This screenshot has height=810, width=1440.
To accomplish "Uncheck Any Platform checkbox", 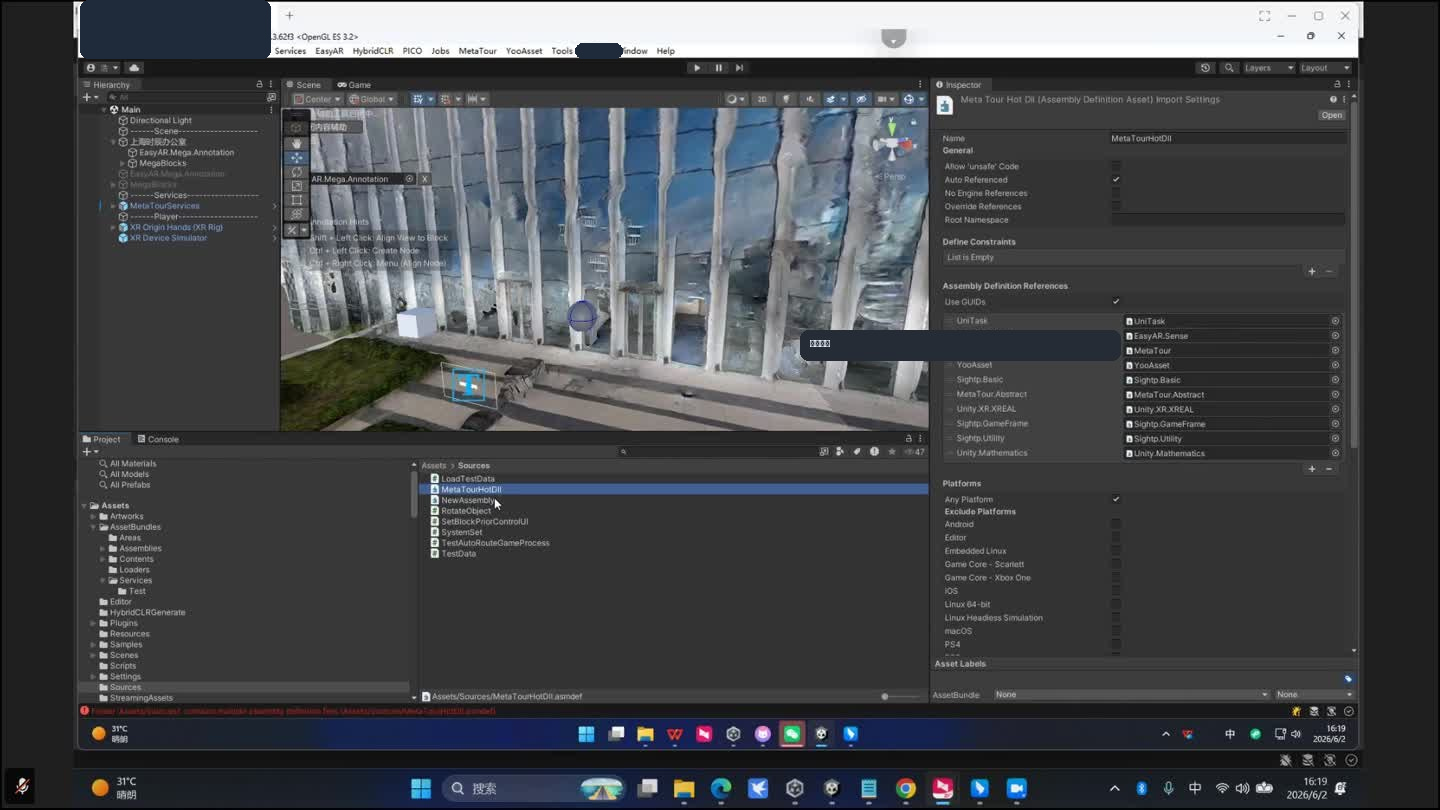I will [x=1116, y=499].
